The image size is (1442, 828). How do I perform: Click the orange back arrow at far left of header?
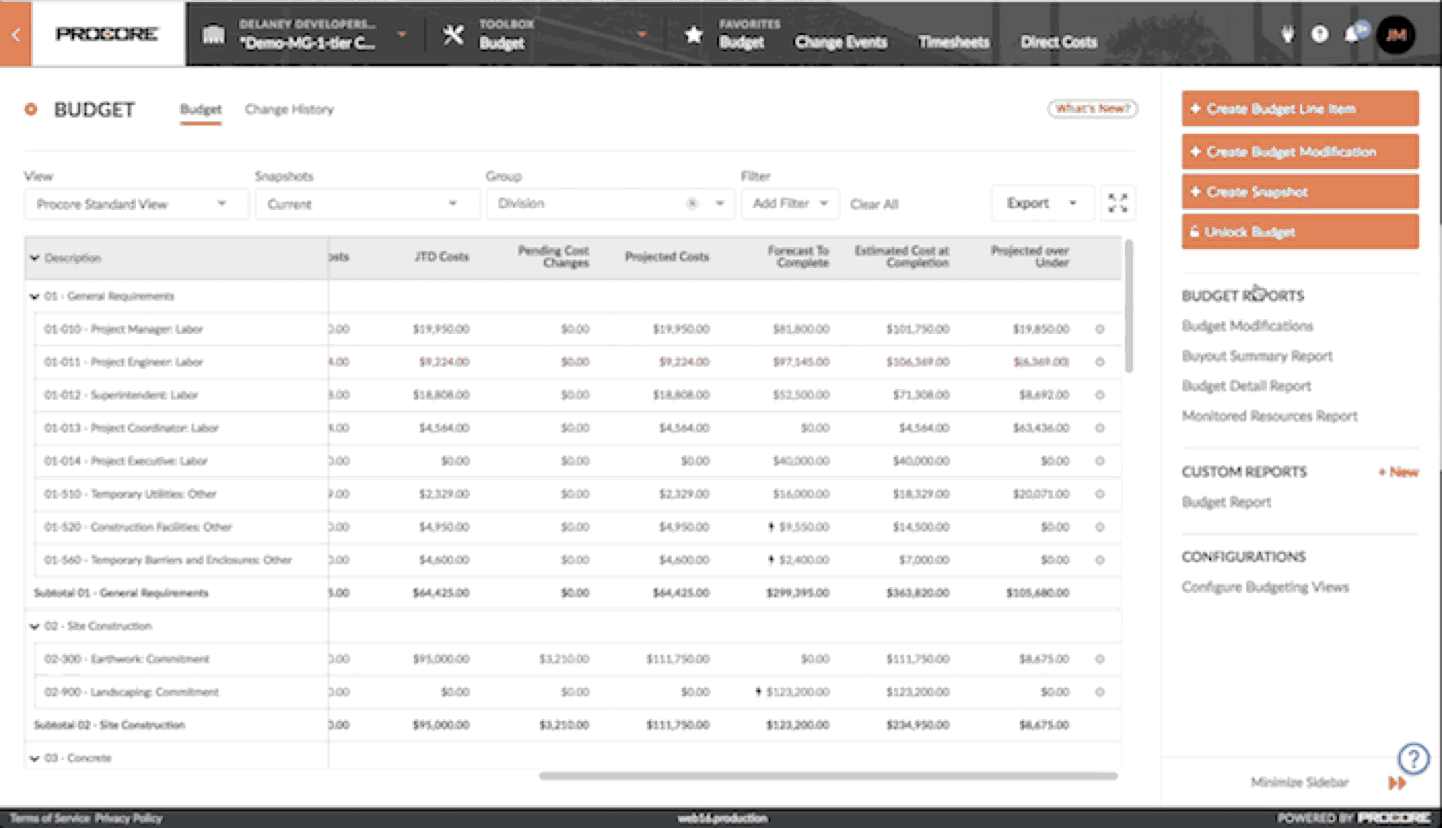[x=15, y=34]
